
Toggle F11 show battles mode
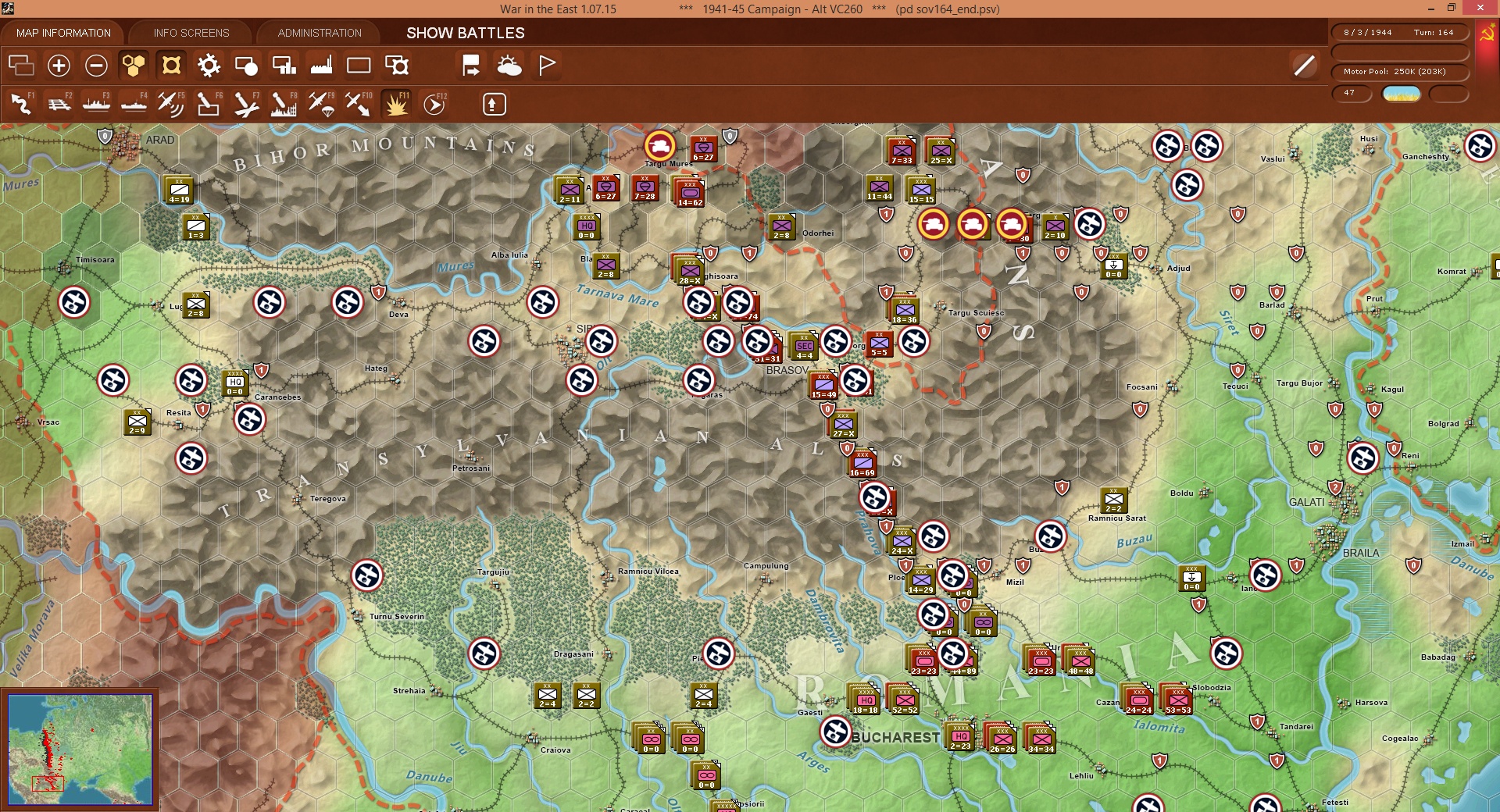(397, 104)
